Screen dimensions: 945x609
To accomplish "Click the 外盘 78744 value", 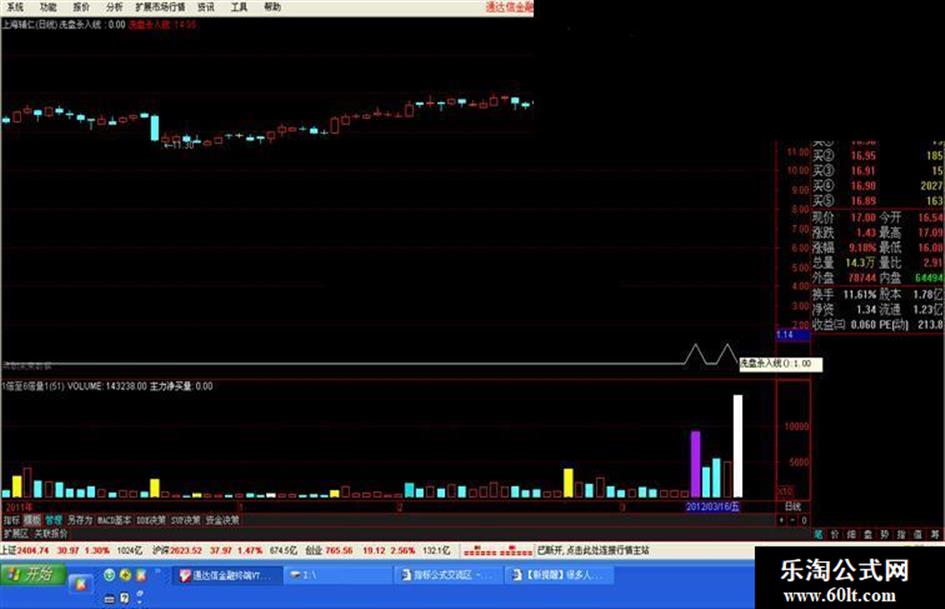I will 862,278.
